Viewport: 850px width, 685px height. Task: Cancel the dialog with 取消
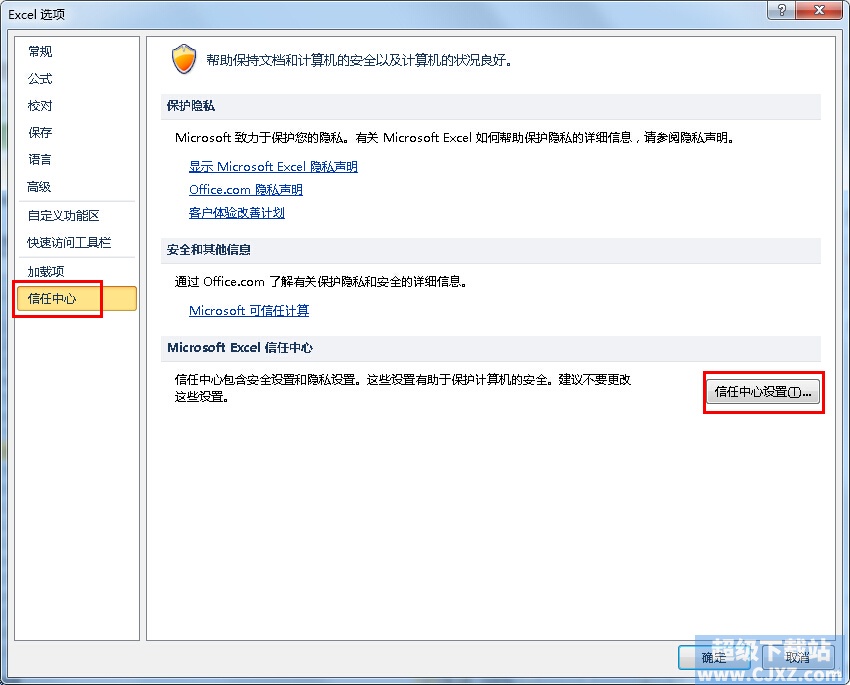click(797, 657)
